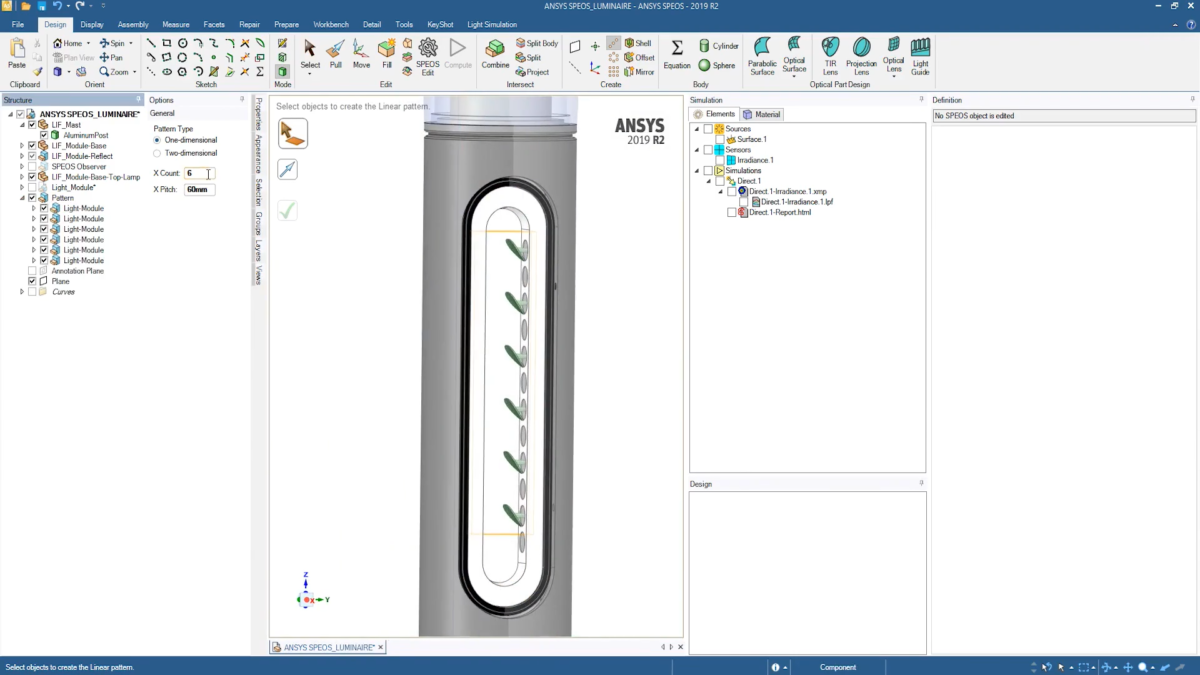Select the Pull tool
1200x675 pixels.
tap(336, 54)
